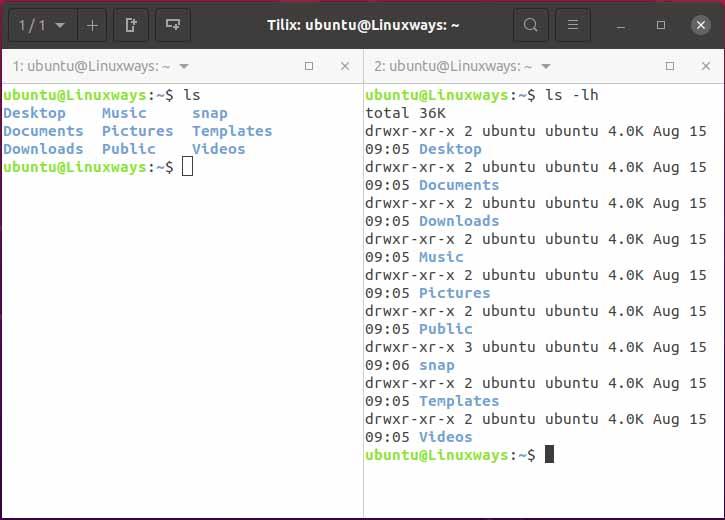Open the hamburger menu in Tilix header

pos(573,25)
